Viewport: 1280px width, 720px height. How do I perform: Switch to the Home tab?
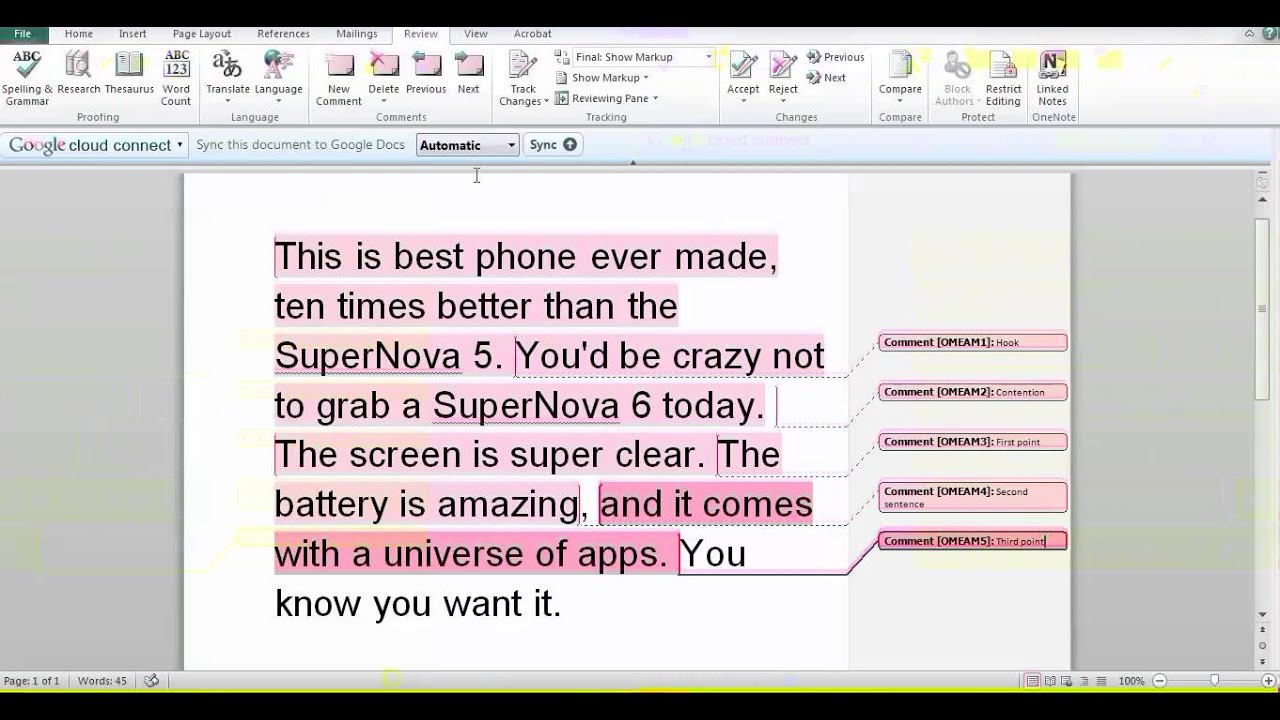tap(79, 34)
